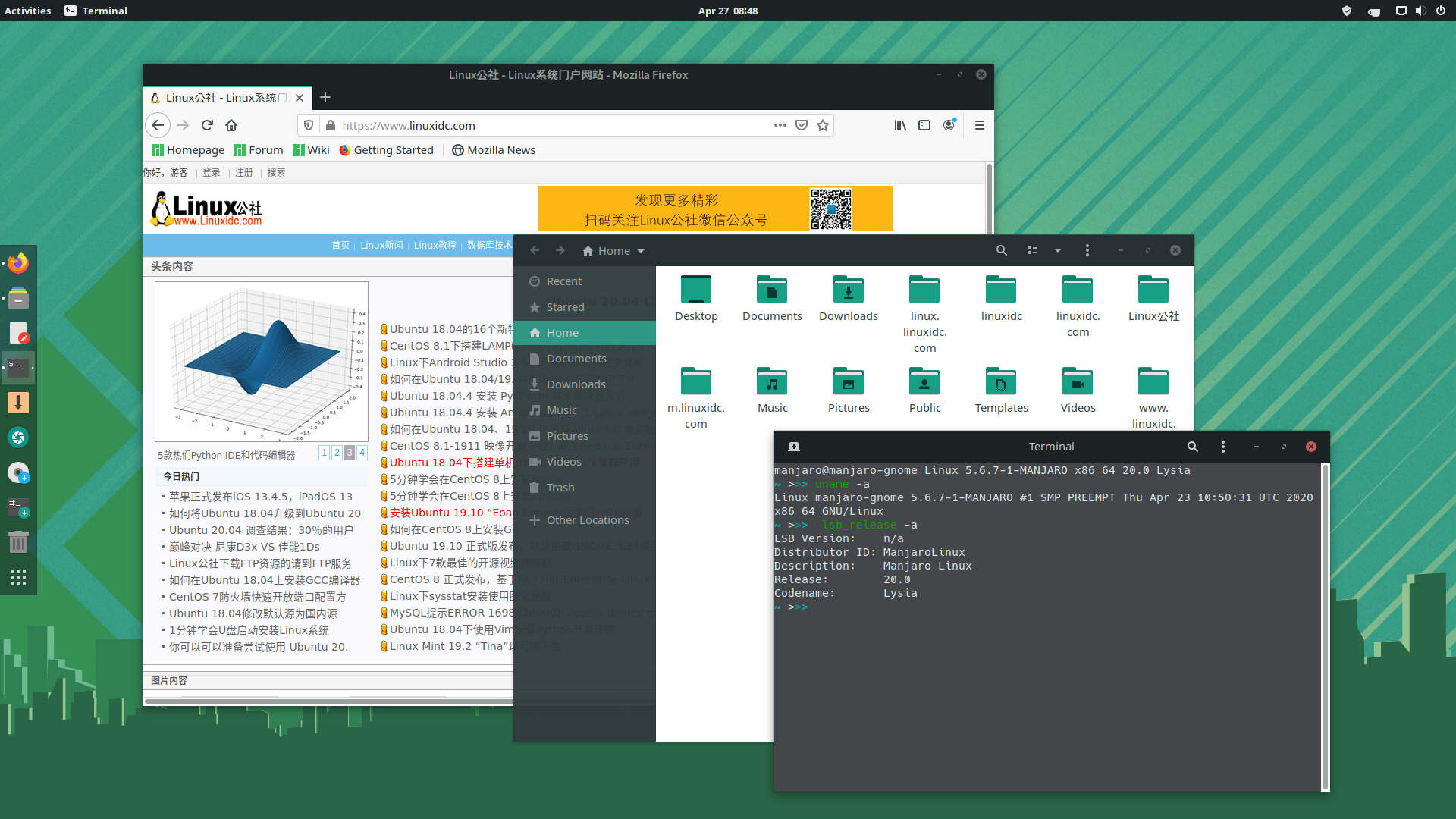1456x819 pixels.
Task: Click QR code banner on webpage
Action: coord(714,209)
